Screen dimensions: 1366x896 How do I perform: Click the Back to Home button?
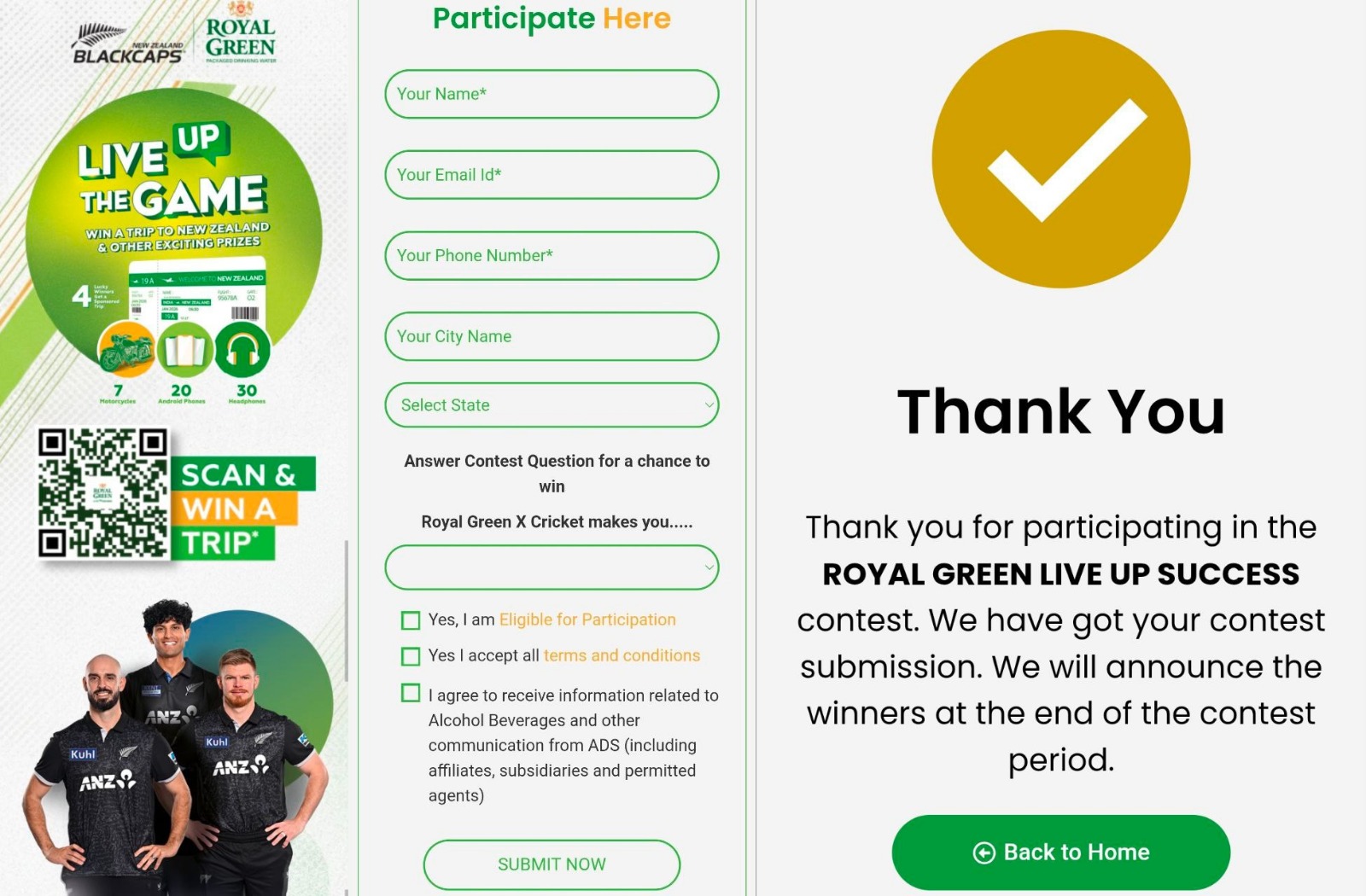[1060, 852]
